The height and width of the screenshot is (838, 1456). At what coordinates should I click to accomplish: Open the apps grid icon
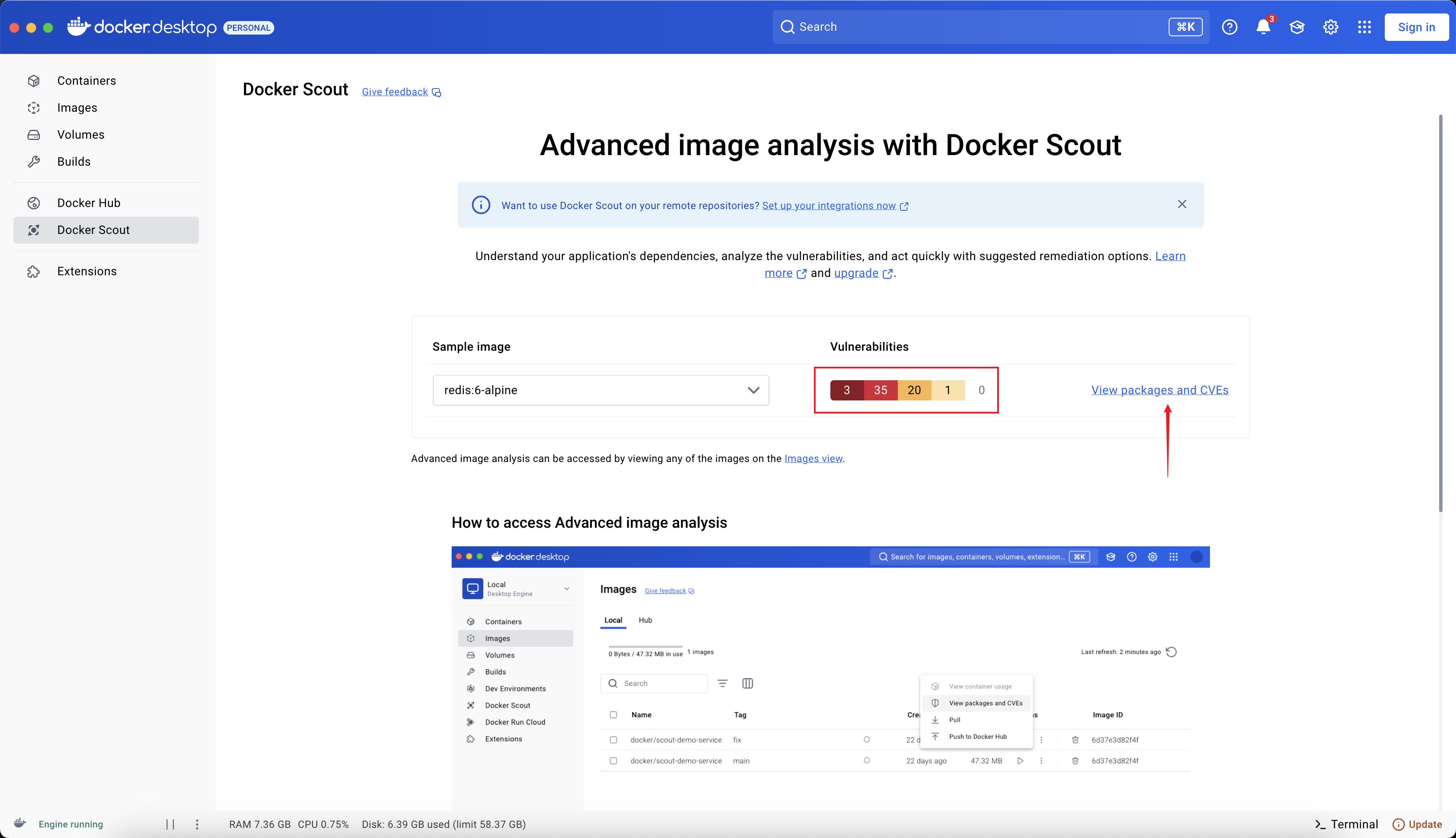pos(1365,27)
